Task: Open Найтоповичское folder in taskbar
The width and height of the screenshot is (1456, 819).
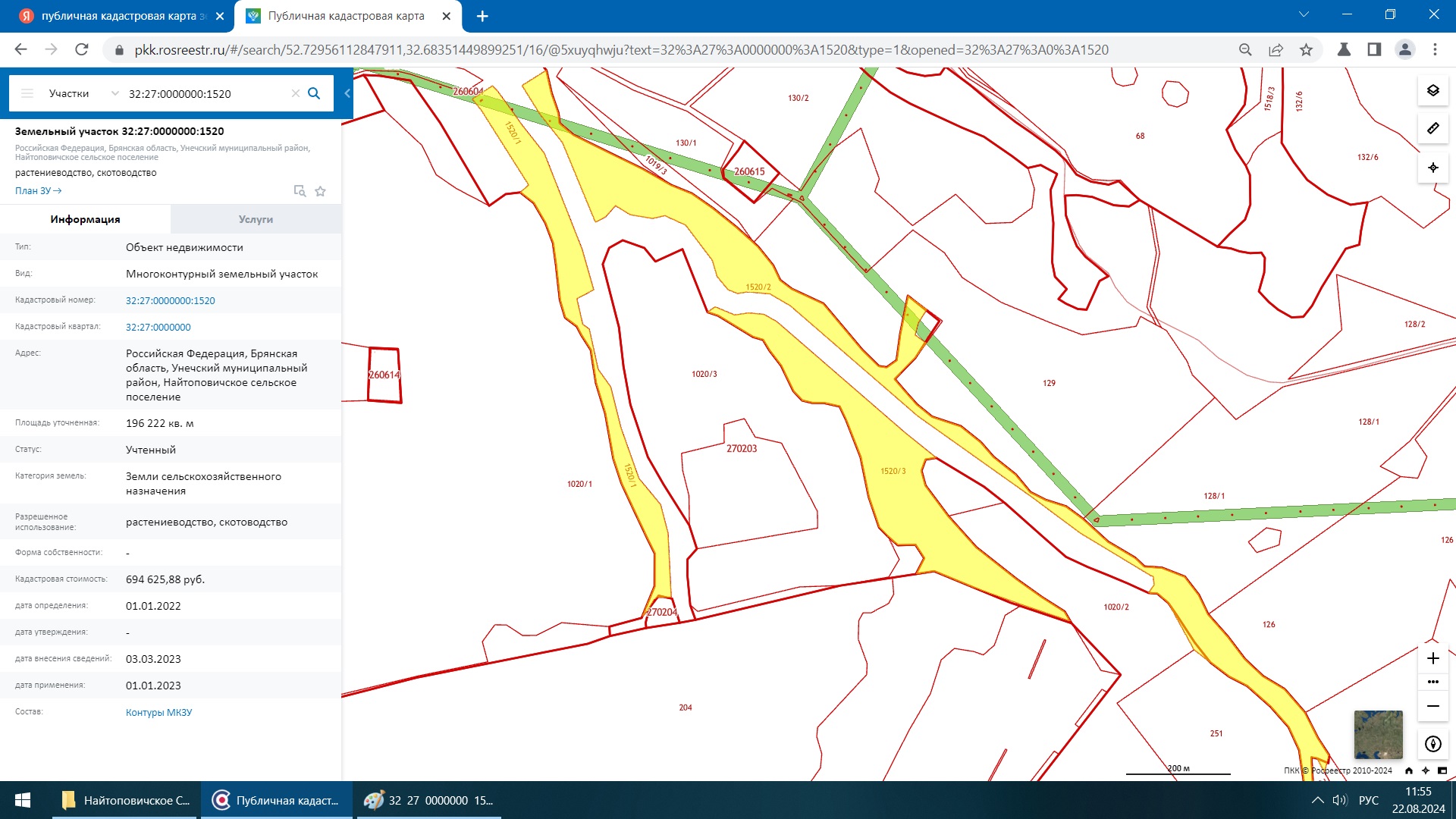Action: [126, 800]
